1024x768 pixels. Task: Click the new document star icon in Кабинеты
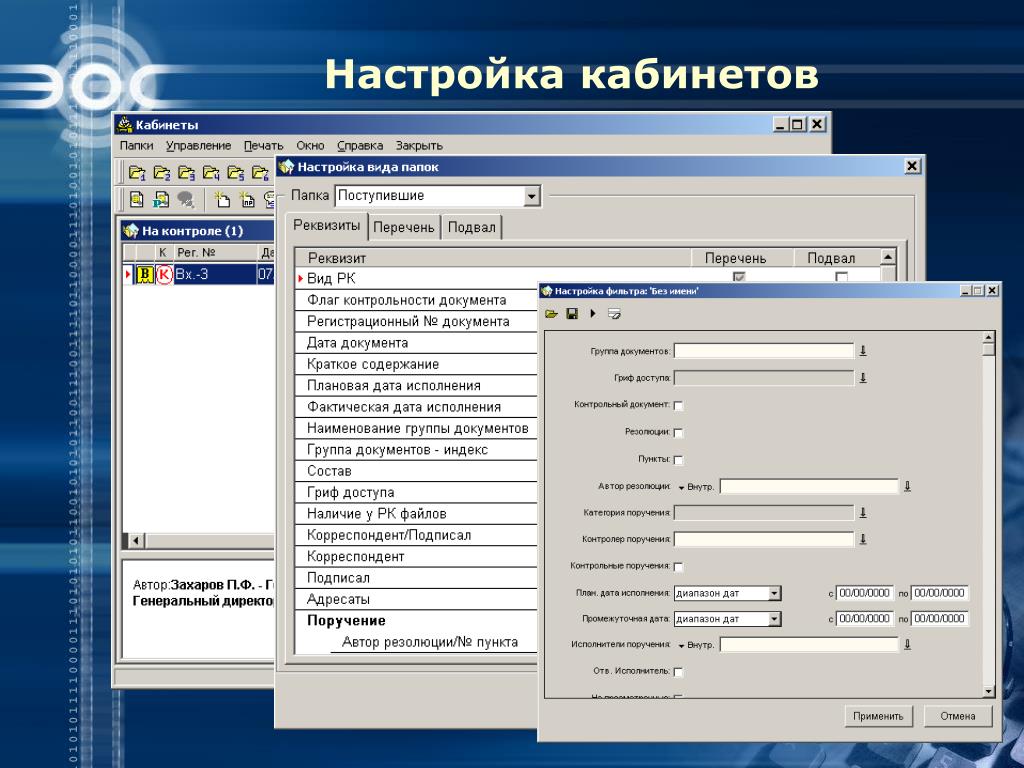click(x=223, y=199)
